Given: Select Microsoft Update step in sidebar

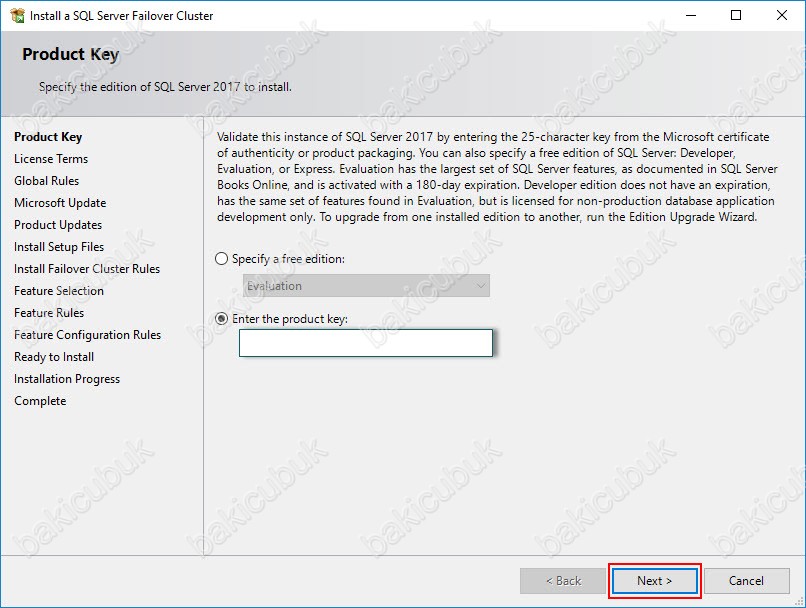Looking at the screenshot, I should (x=60, y=203).
